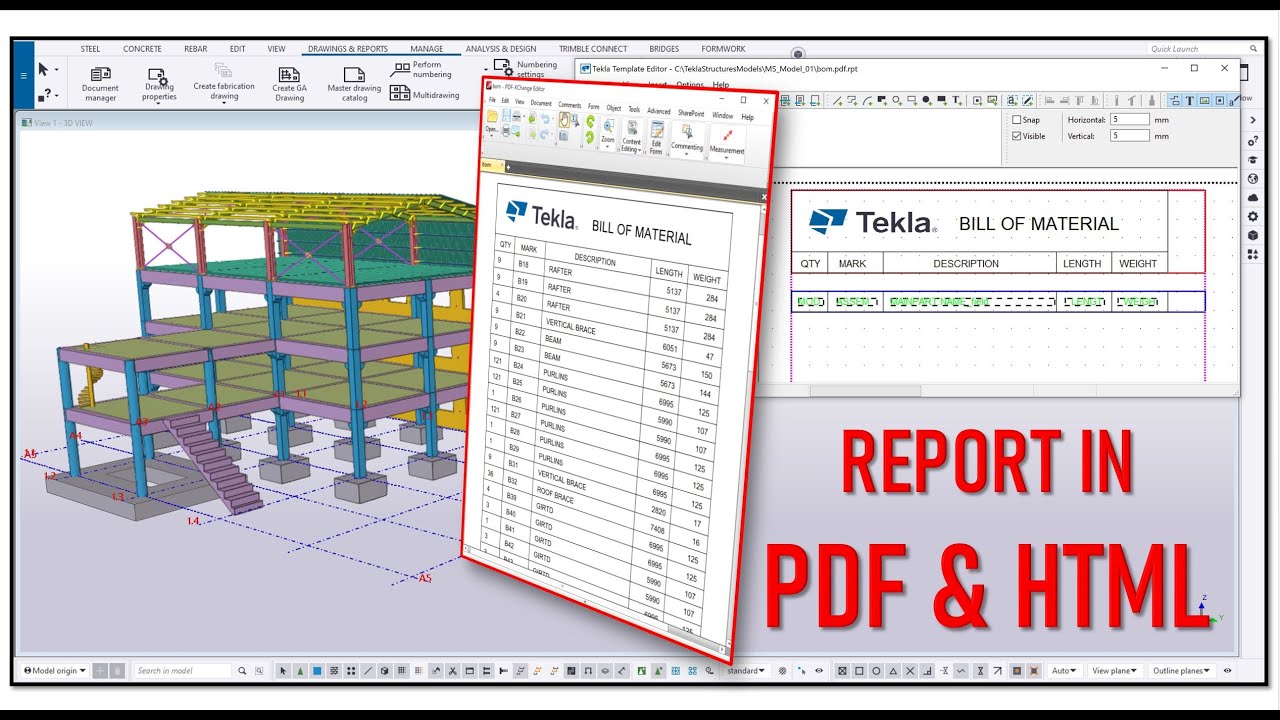This screenshot has width=1280, height=720.
Task: Open the Outline planes dropdown
Action: point(1180,671)
